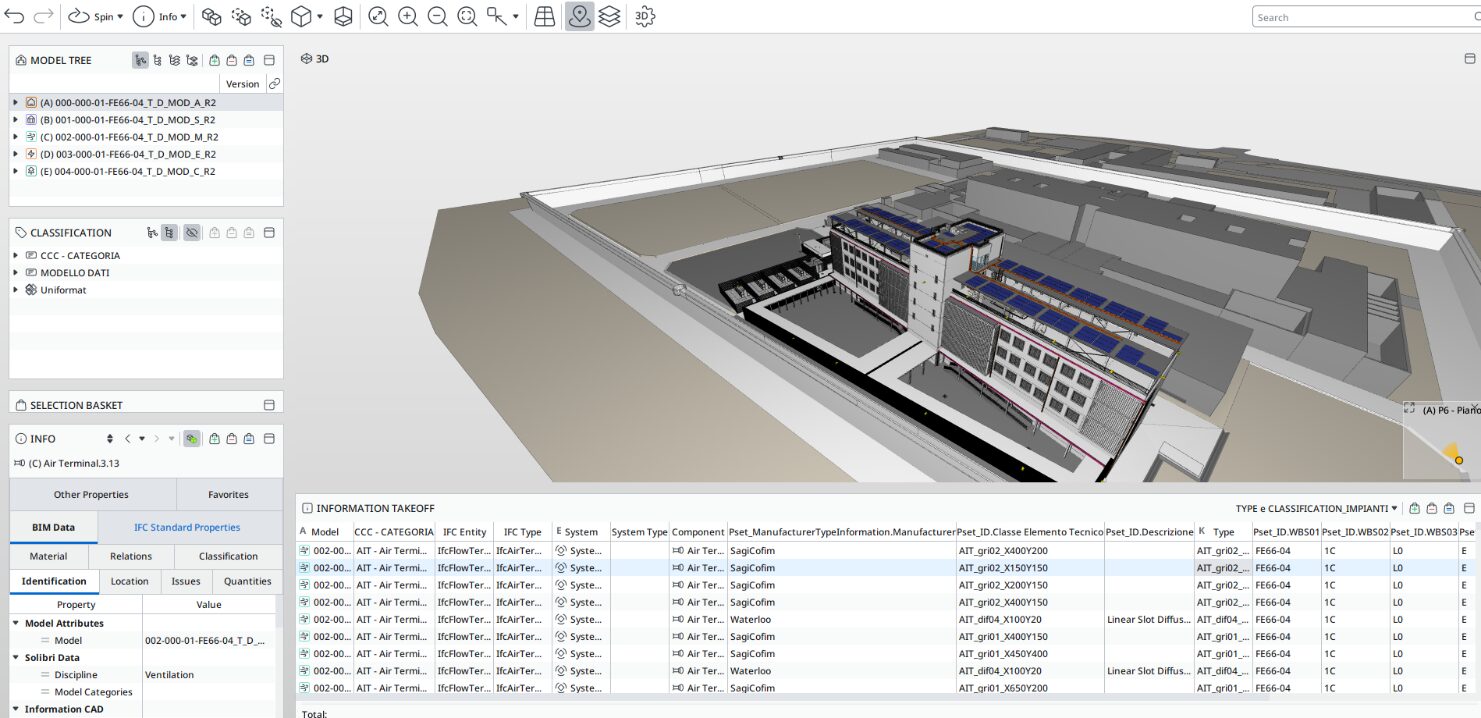Click the Zoom Out magnifier icon

[x=438, y=17]
